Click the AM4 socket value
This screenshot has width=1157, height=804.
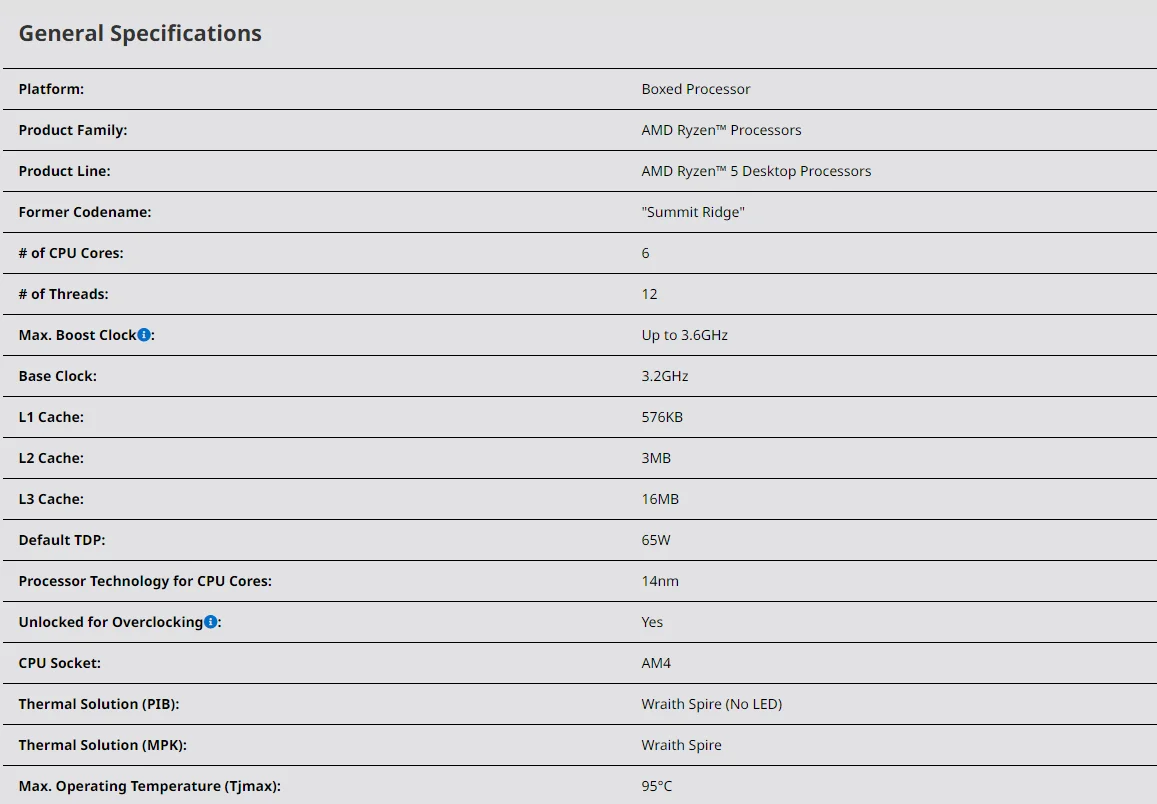tap(656, 663)
